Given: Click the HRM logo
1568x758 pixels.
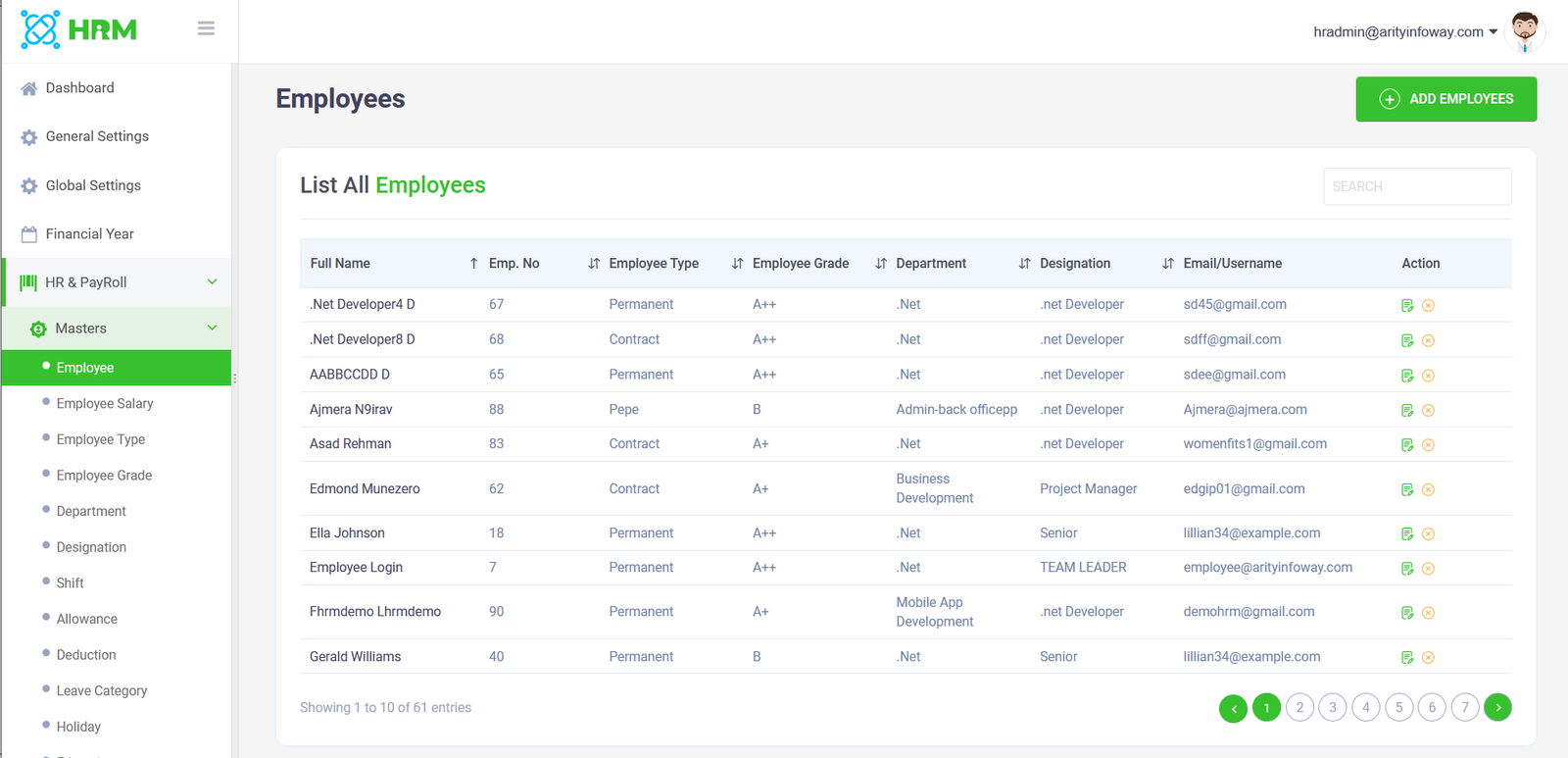Looking at the screenshot, I should [x=79, y=29].
